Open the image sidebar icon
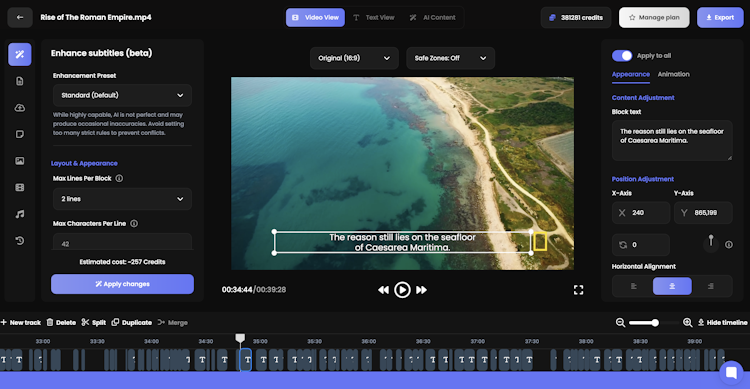This screenshot has height=389, width=750. tap(20, 161)
